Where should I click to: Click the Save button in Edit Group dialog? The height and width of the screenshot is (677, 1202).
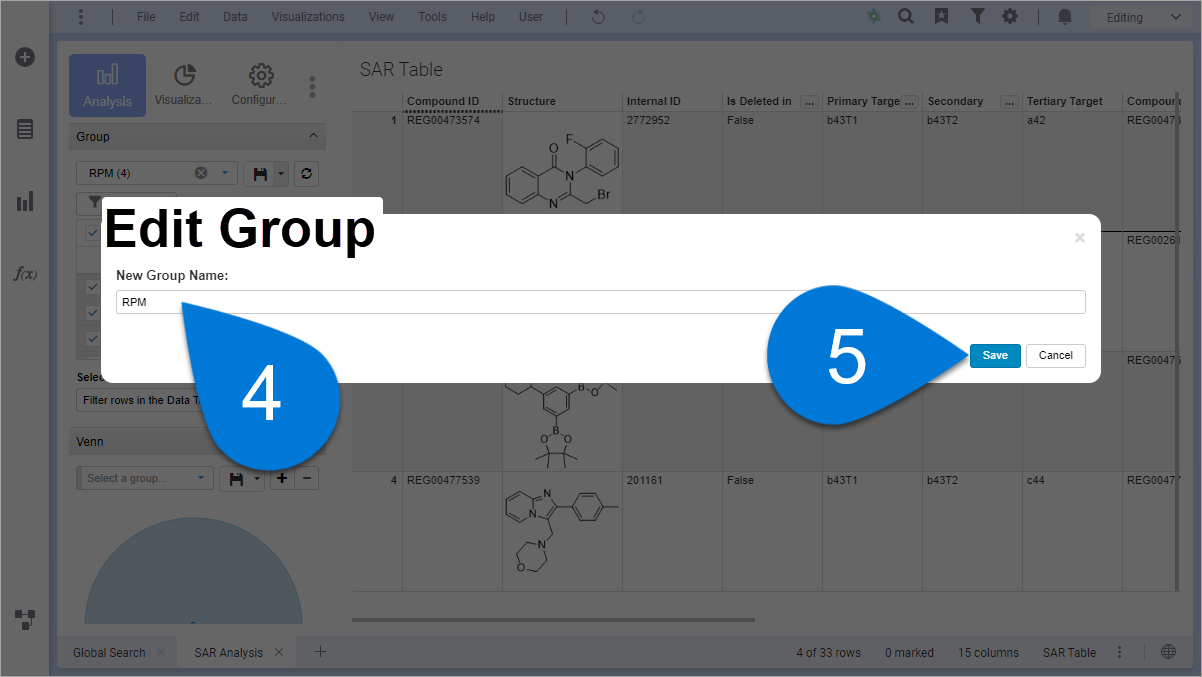click(995, 355)
